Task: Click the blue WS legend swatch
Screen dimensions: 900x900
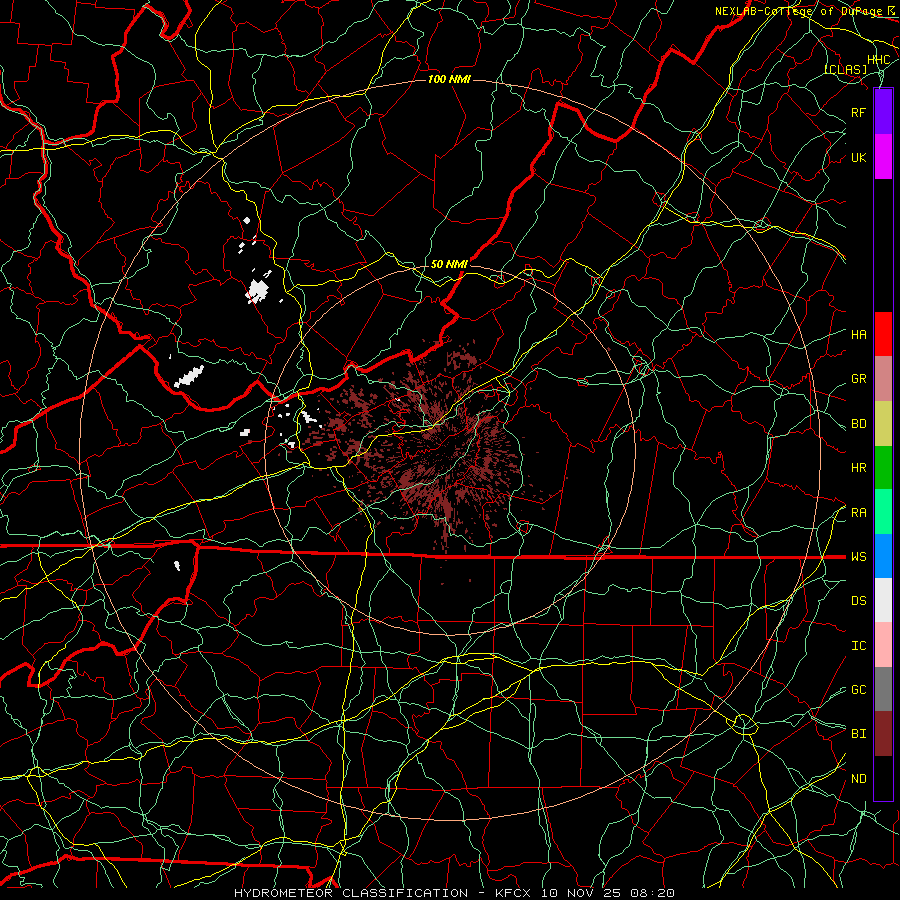Action: click(x=883, y=556)
